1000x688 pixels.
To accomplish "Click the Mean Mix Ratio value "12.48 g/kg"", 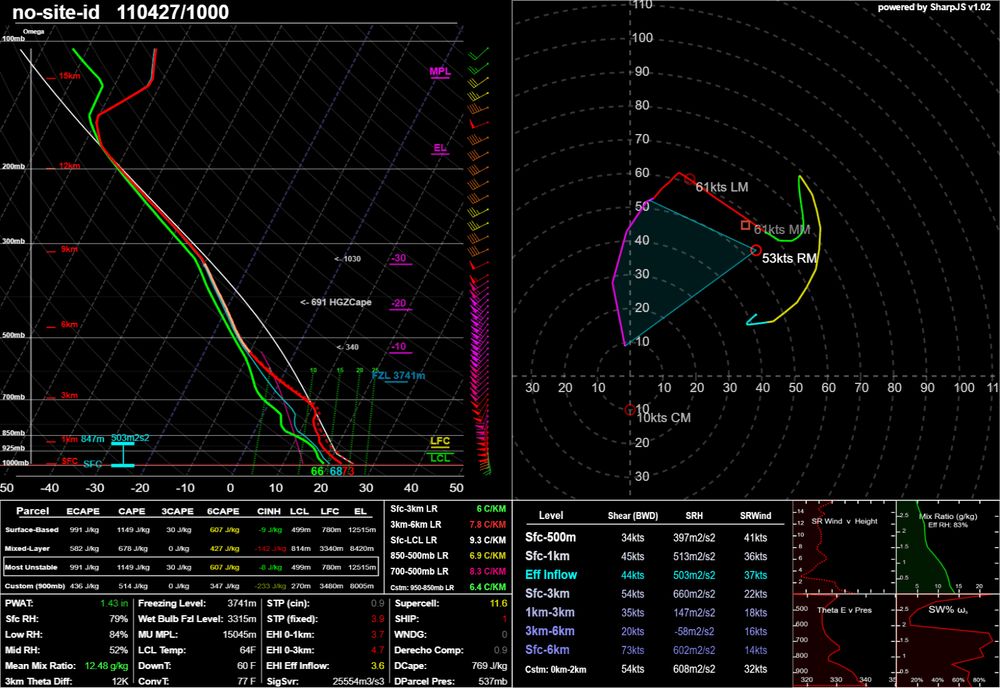I will click(x=107, y=666).
